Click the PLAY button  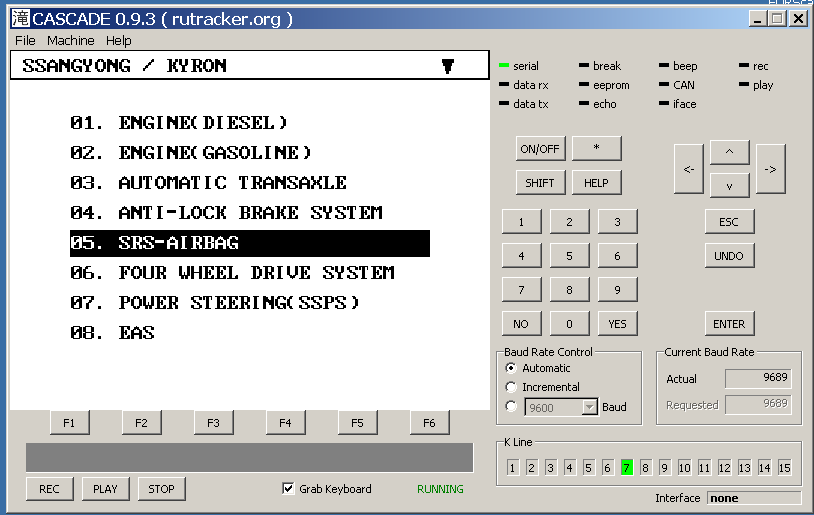pos(105,489)
